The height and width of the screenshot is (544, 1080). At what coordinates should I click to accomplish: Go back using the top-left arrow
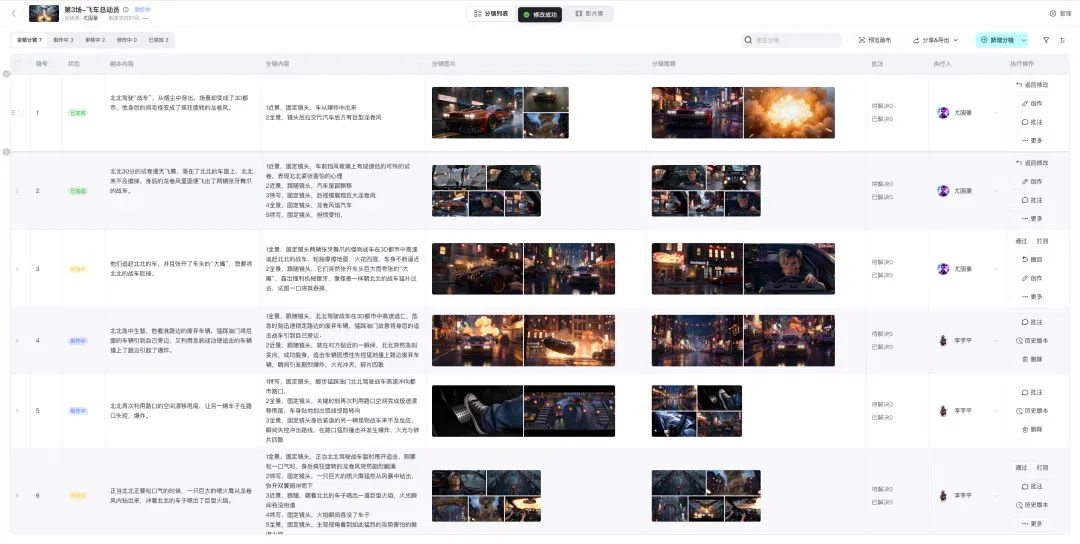tap(14, 13)
